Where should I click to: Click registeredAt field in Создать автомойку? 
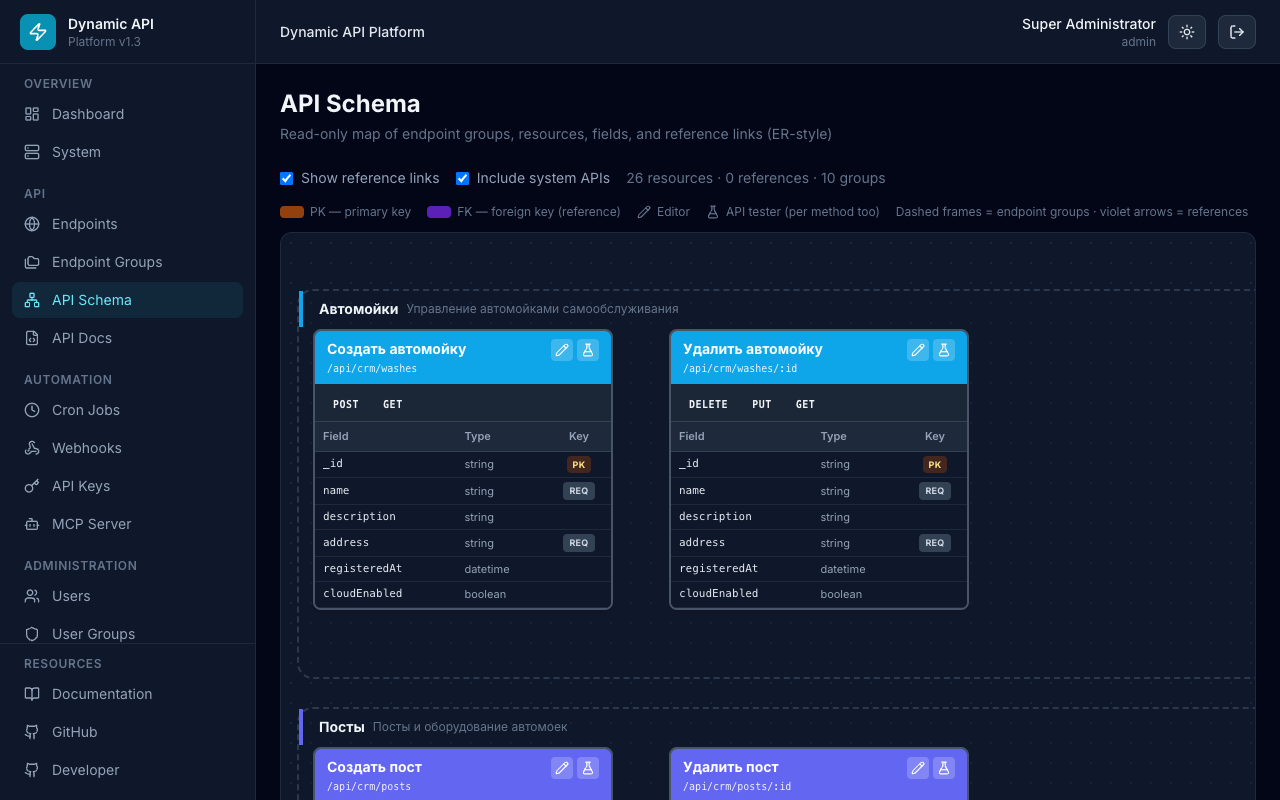pyautogui.click(x=362, y=568)
